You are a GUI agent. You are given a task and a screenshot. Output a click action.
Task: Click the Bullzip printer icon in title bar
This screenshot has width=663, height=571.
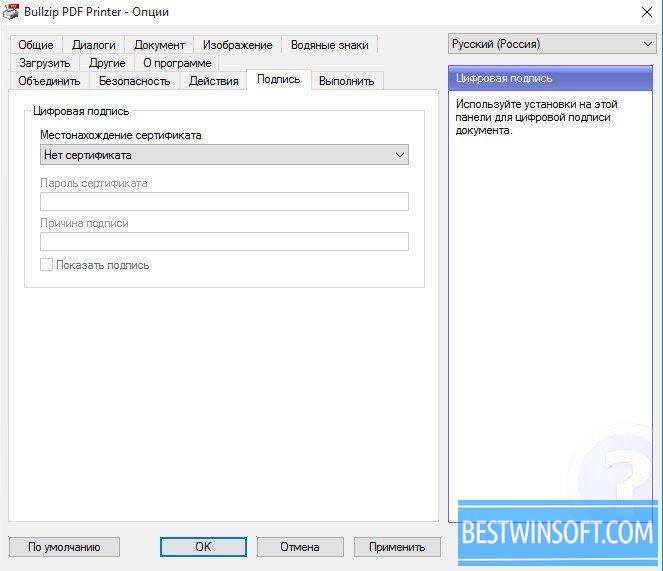tap(11, 11)
